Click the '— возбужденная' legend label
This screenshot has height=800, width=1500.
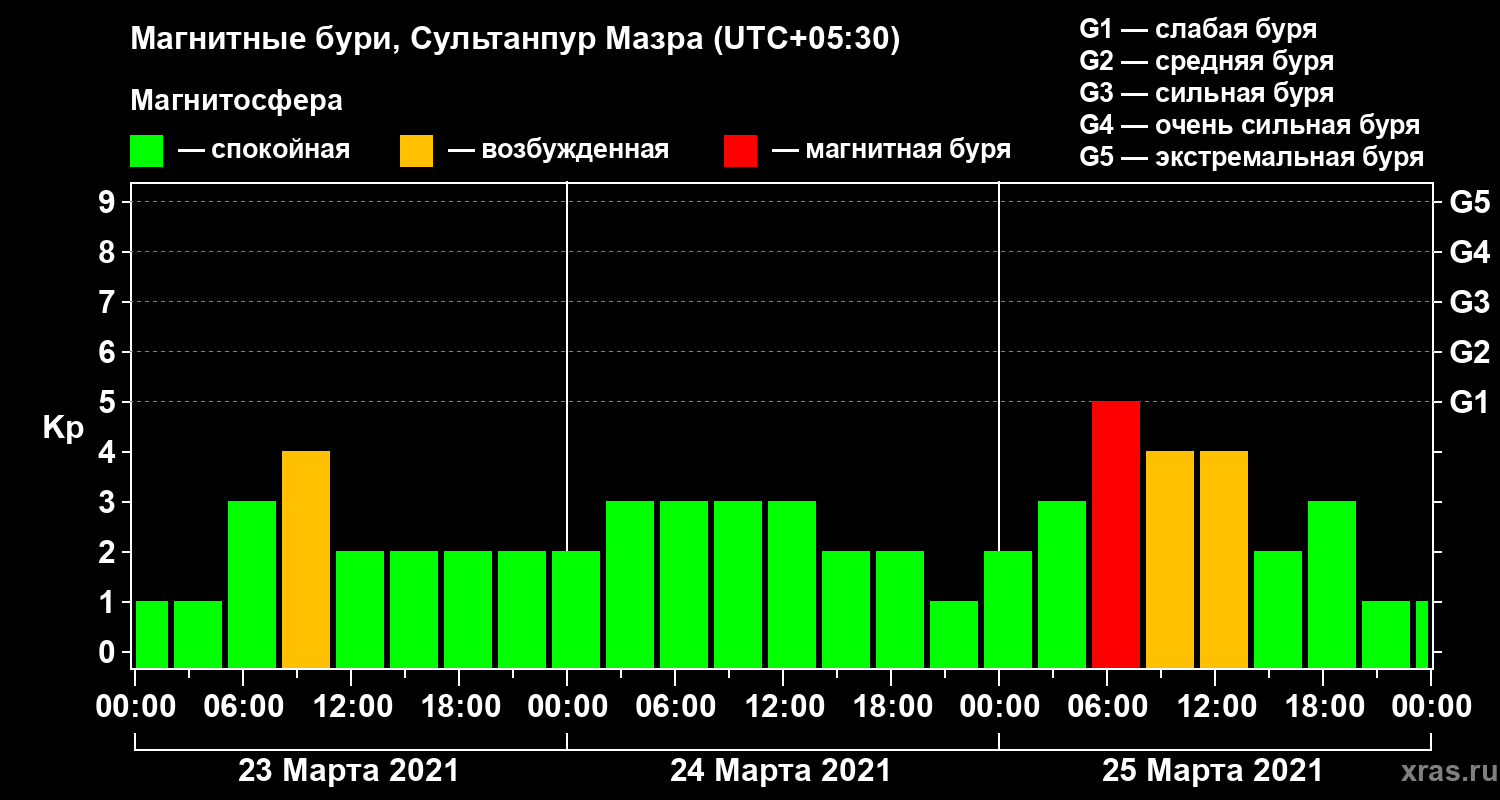pos(558,150)
